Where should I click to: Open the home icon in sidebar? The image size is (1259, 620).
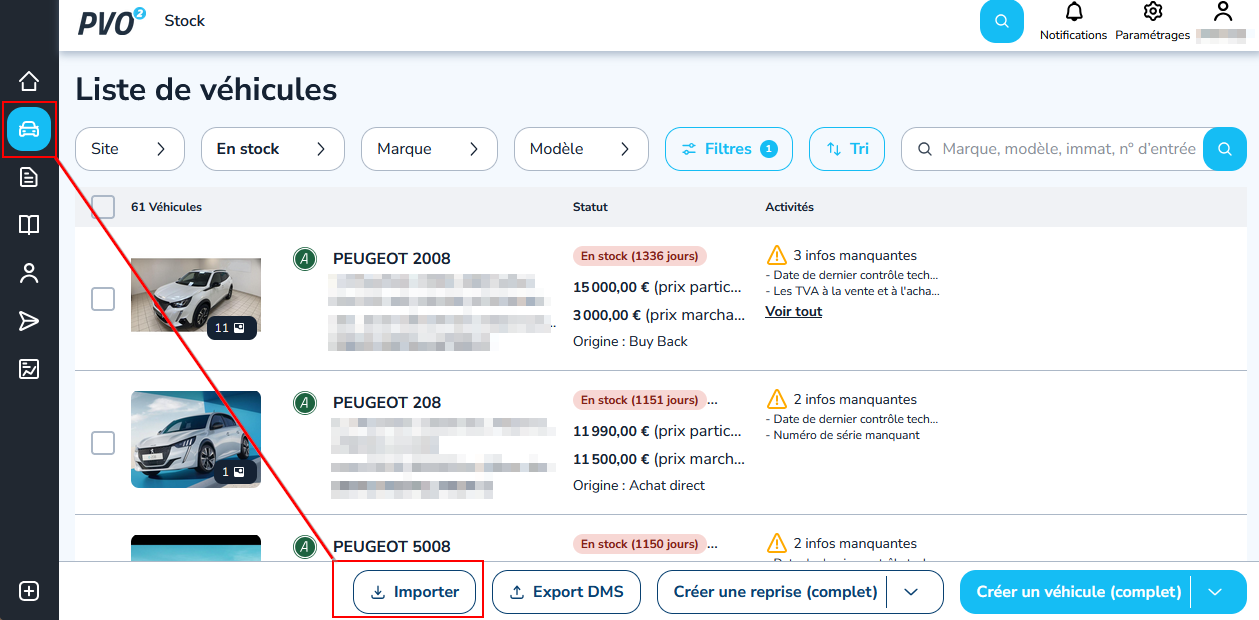click(29, 81)
